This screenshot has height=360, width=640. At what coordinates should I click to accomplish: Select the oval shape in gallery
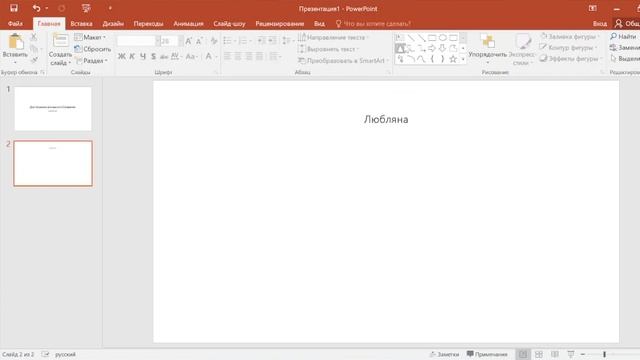click(x=442, y=38)
